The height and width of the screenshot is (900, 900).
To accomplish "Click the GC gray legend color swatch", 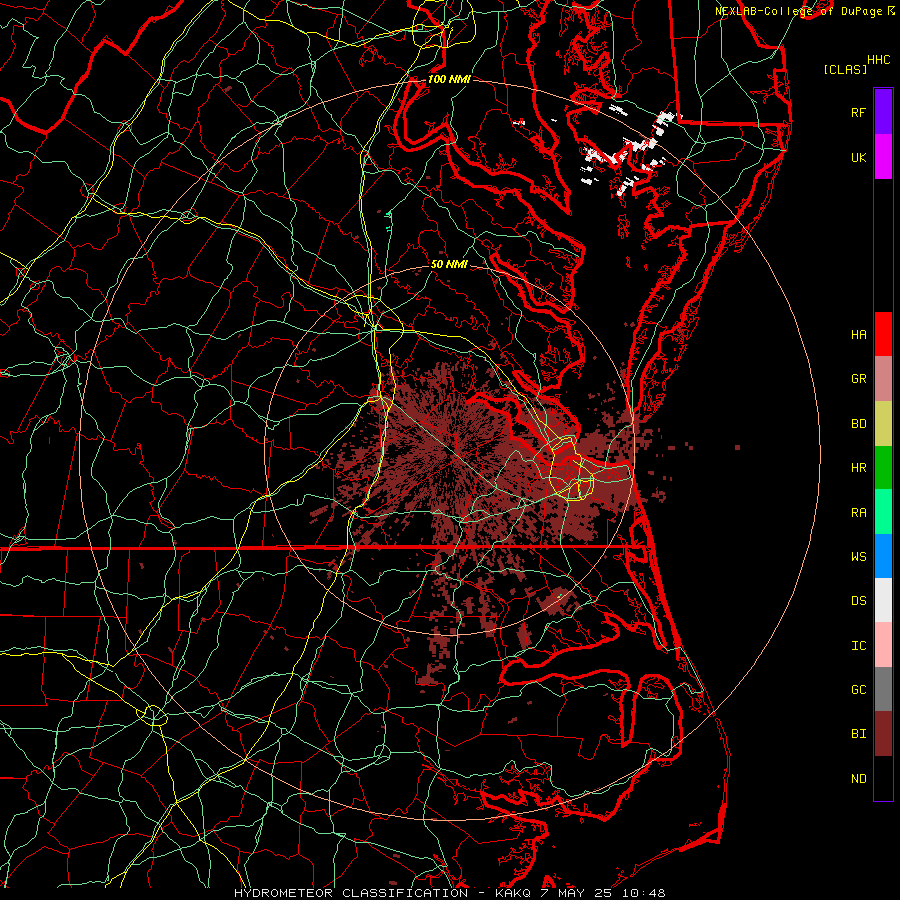I will [883, 689].
